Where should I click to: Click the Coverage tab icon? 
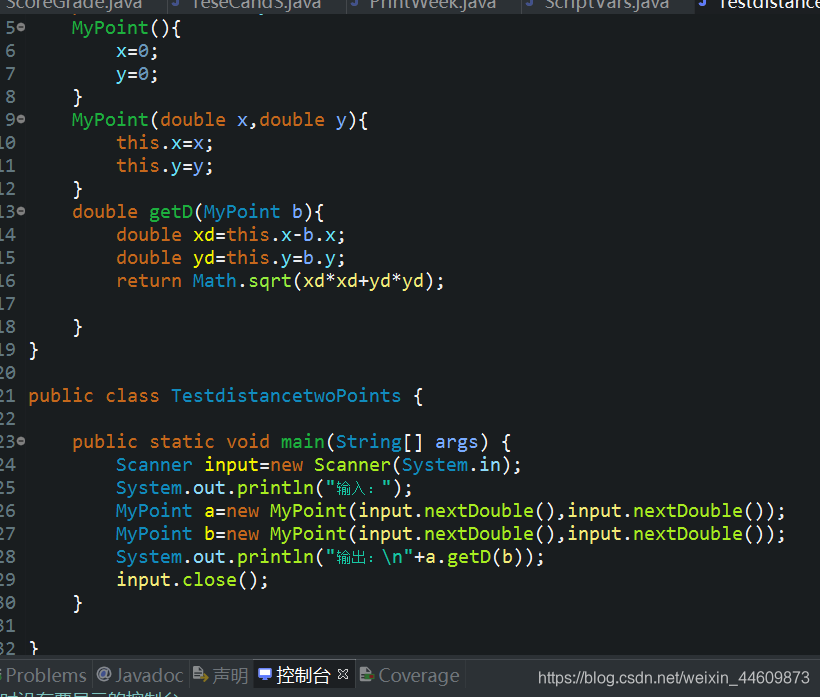(x=367, y=674)
